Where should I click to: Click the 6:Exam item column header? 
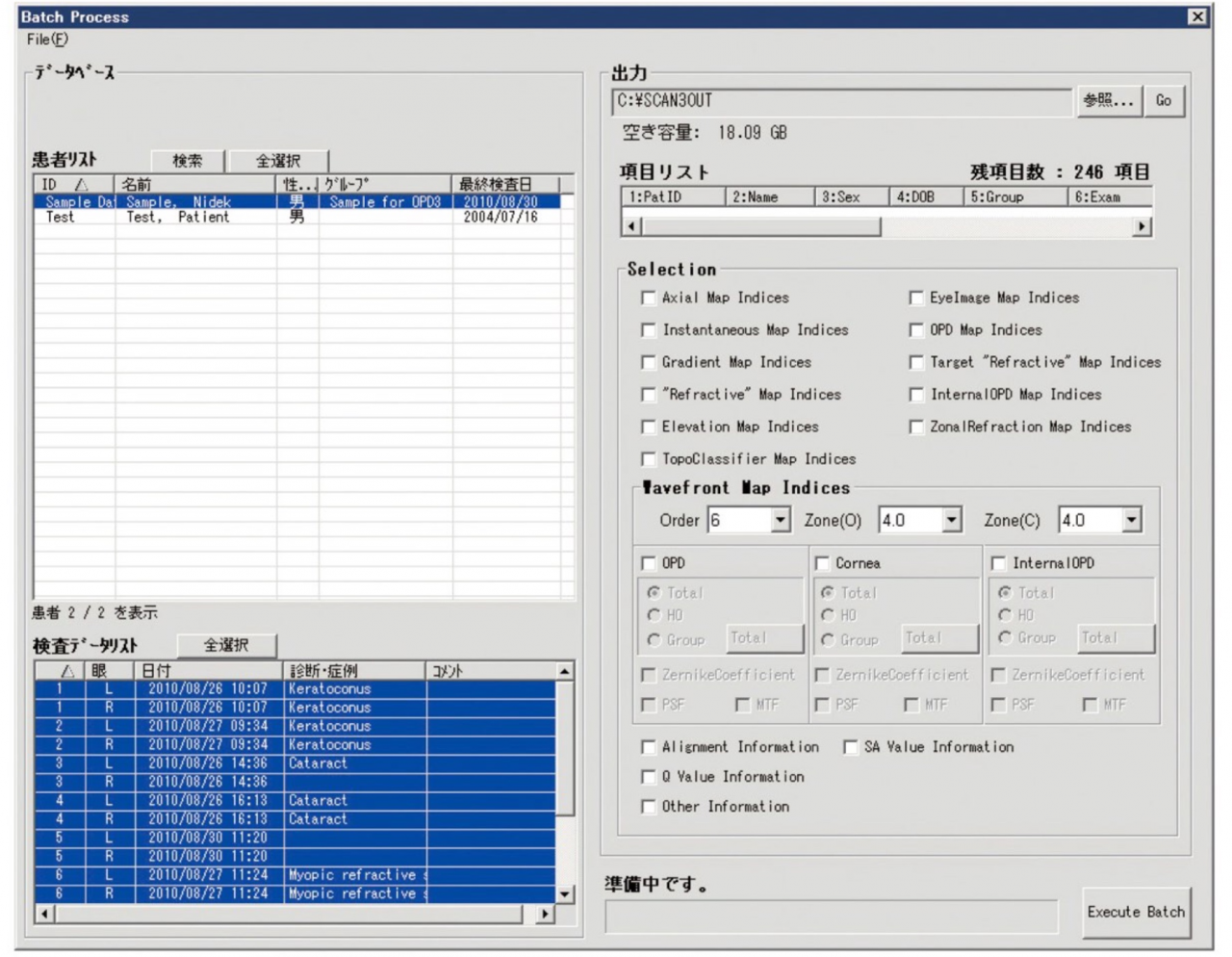click(1110, 197)
